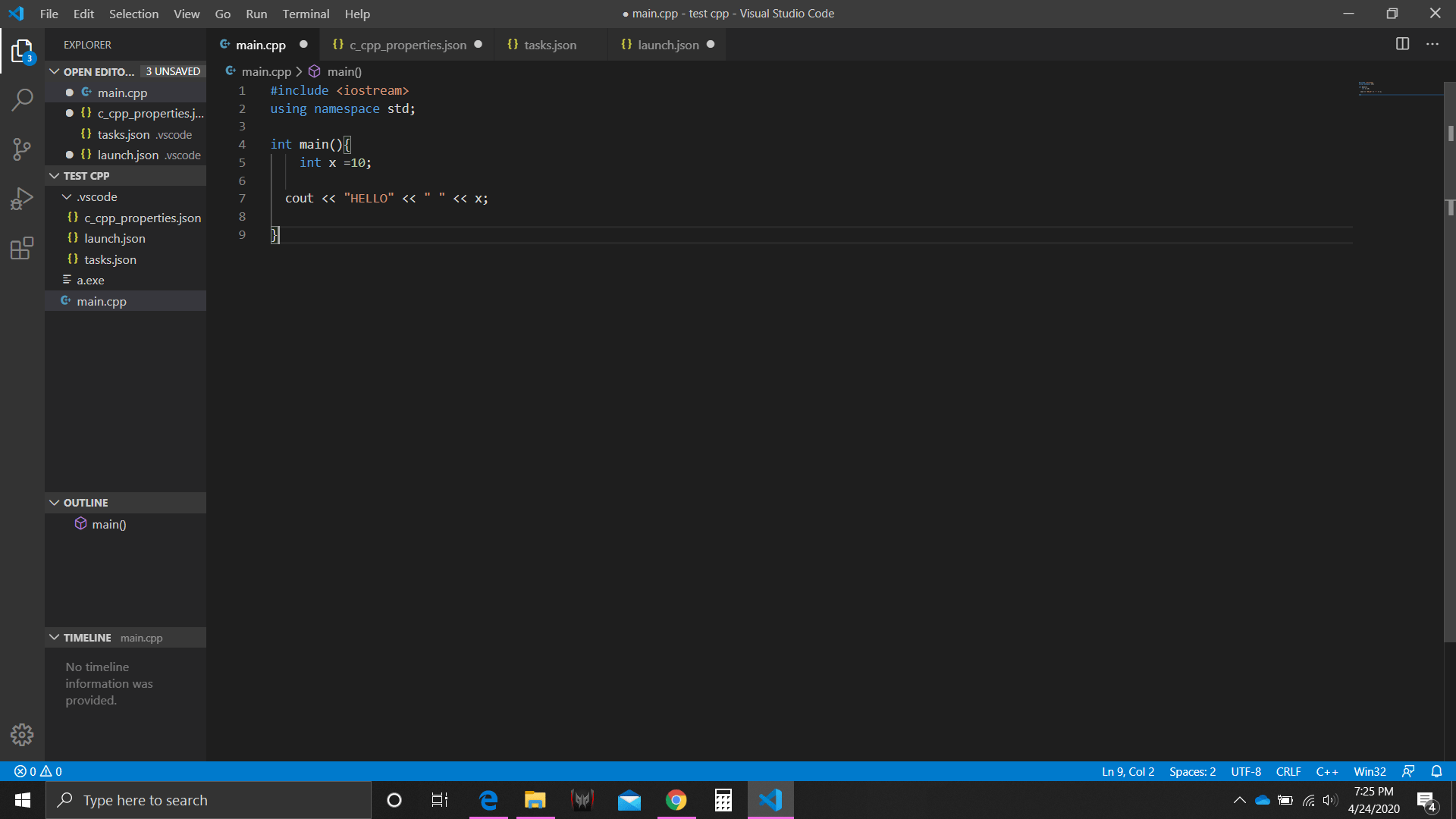Screen dimensions: 1456x819
Task: Open the File menu
Action: 49,14
